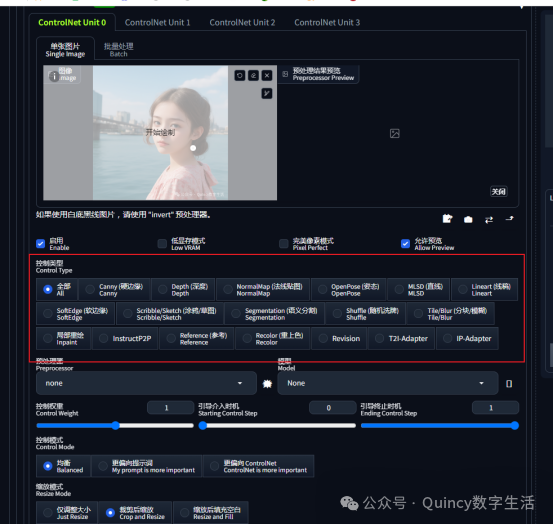
Task: Select the Recolor control type
Action: (273, 338)
